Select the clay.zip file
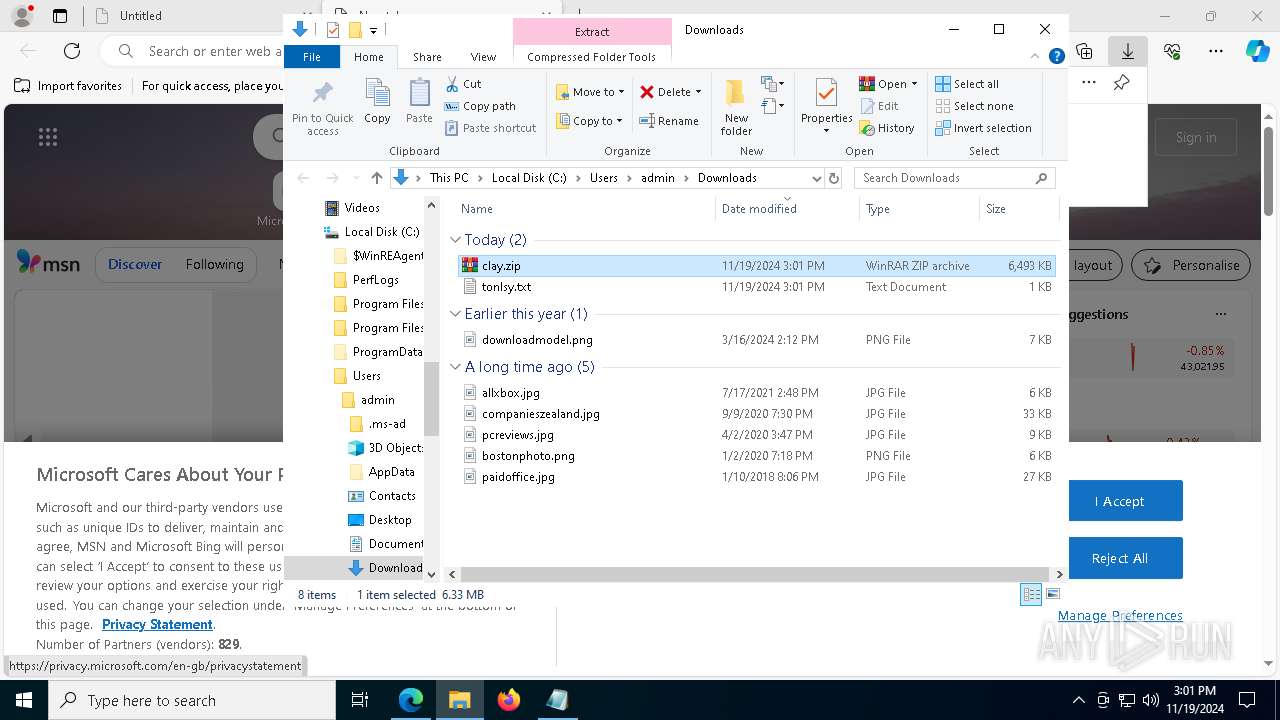The height and width of the screenshot is (720, 1280). [x=756, y=266]
